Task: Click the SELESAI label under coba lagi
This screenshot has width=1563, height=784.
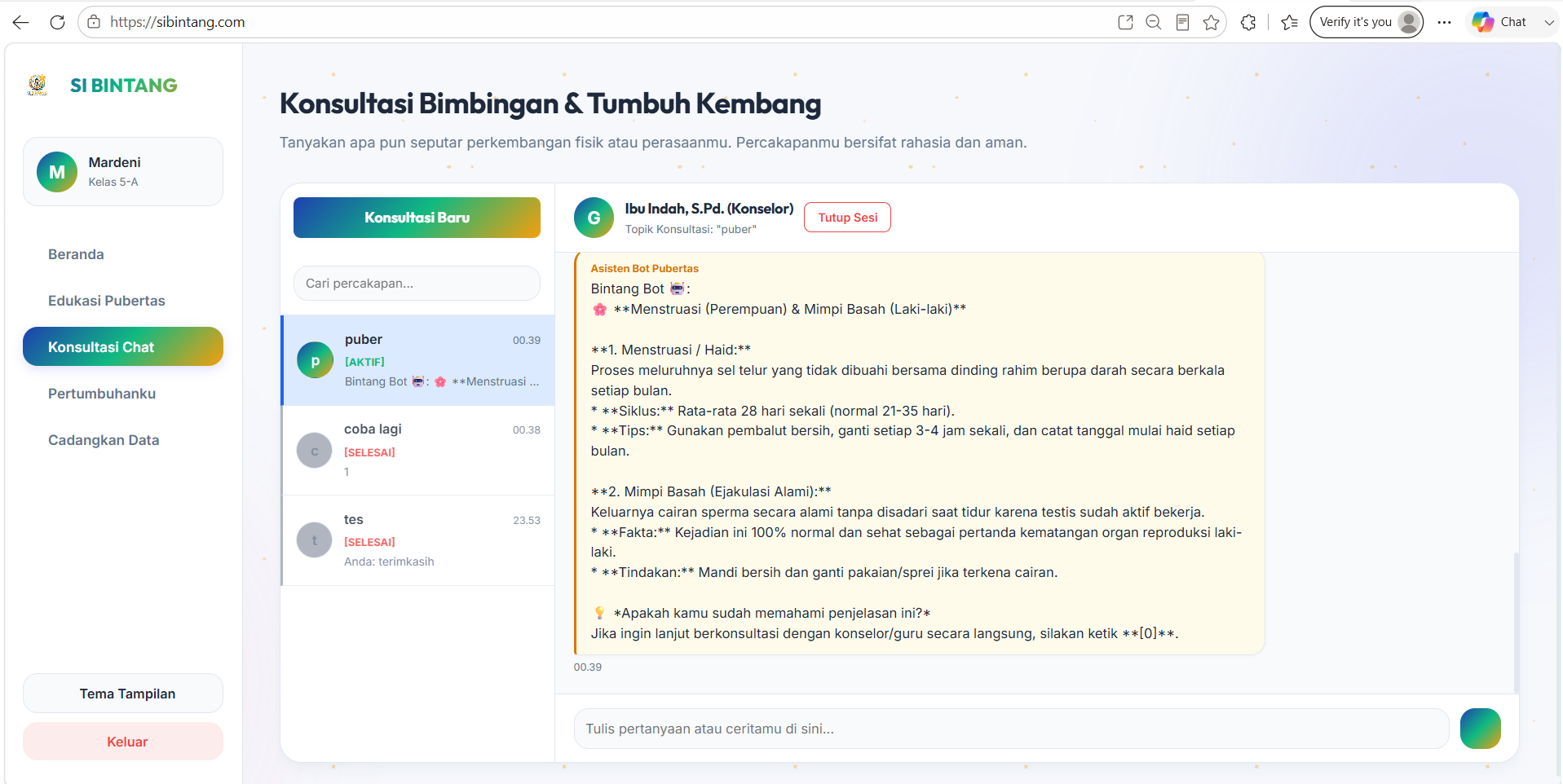Action: tap(369, 452)
